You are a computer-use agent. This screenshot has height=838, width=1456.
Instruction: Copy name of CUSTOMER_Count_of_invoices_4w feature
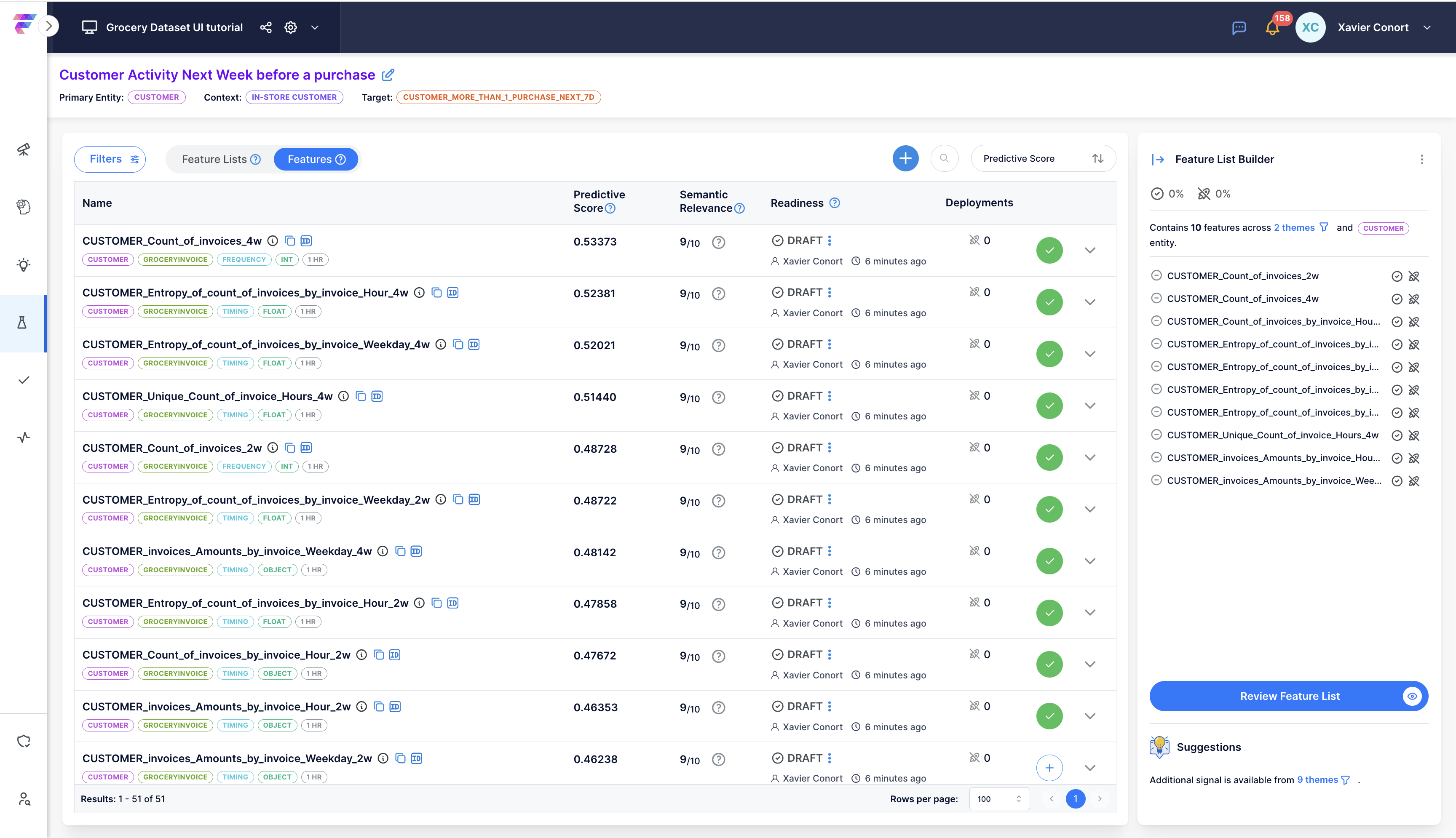pos(290,241)
